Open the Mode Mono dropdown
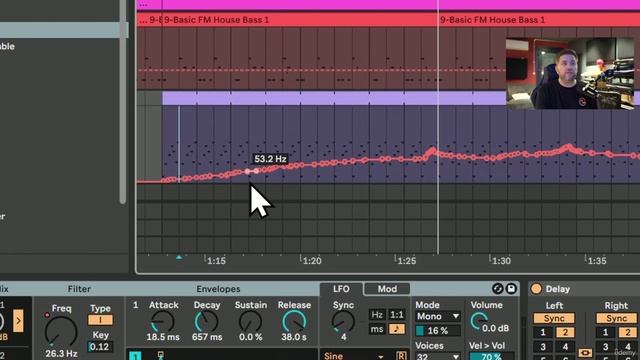The image size is (640, 360). coord(438,316)
